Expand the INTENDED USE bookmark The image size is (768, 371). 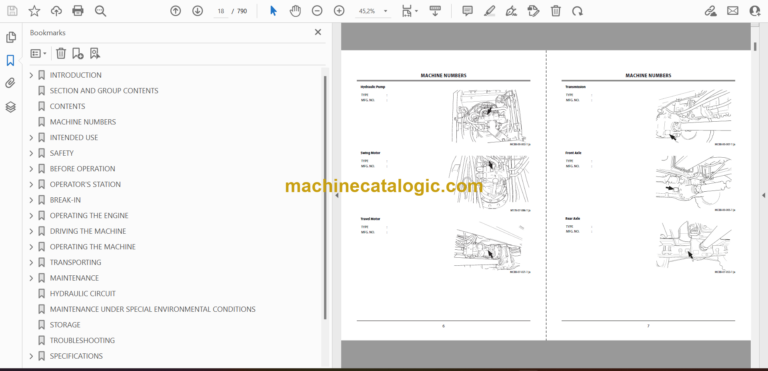coord(31,138)
